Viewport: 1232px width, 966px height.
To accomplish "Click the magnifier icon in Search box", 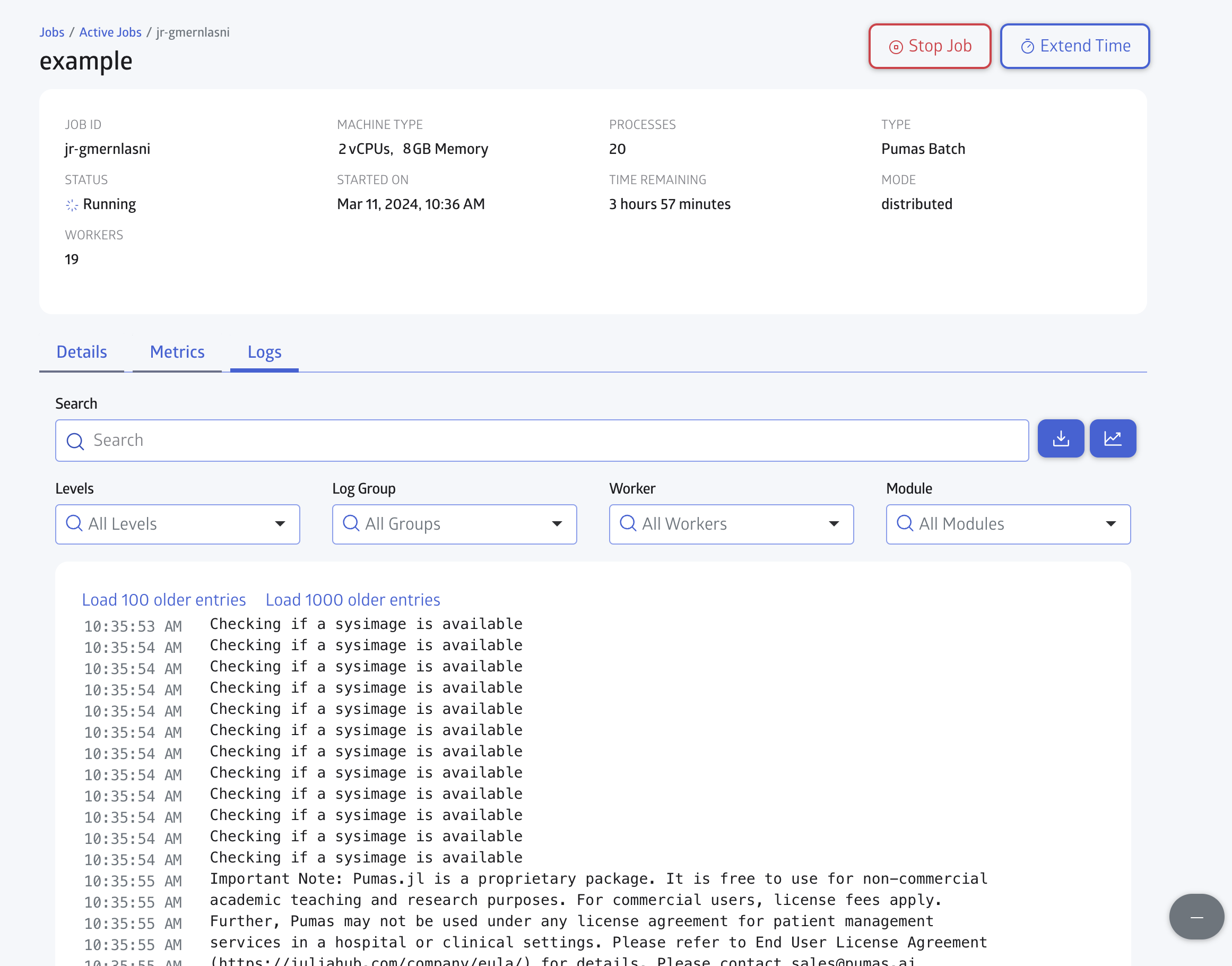I will (75, 441).
